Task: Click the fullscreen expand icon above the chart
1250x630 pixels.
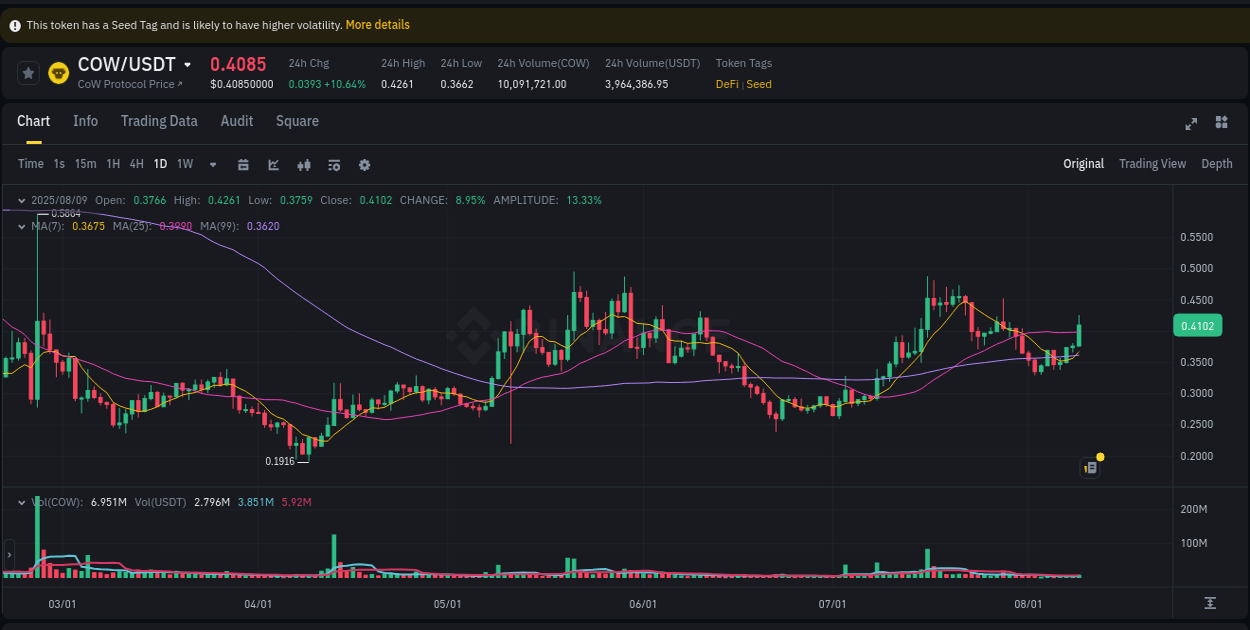Action: point(1191,124)
